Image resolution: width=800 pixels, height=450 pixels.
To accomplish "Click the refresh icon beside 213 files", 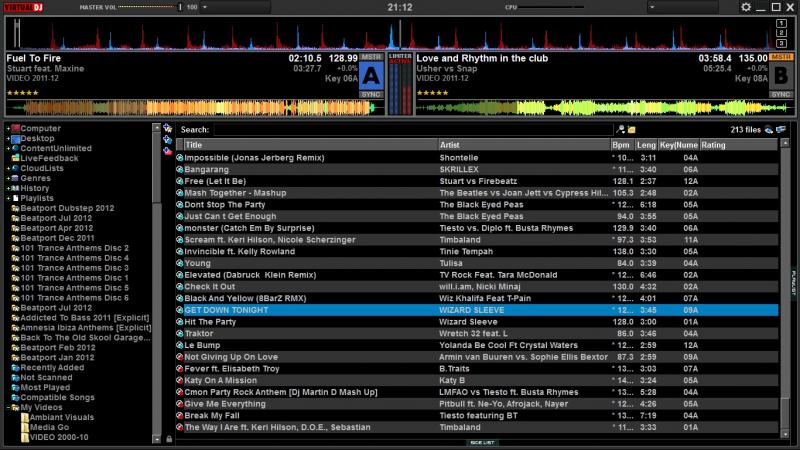I will point(769,130).
